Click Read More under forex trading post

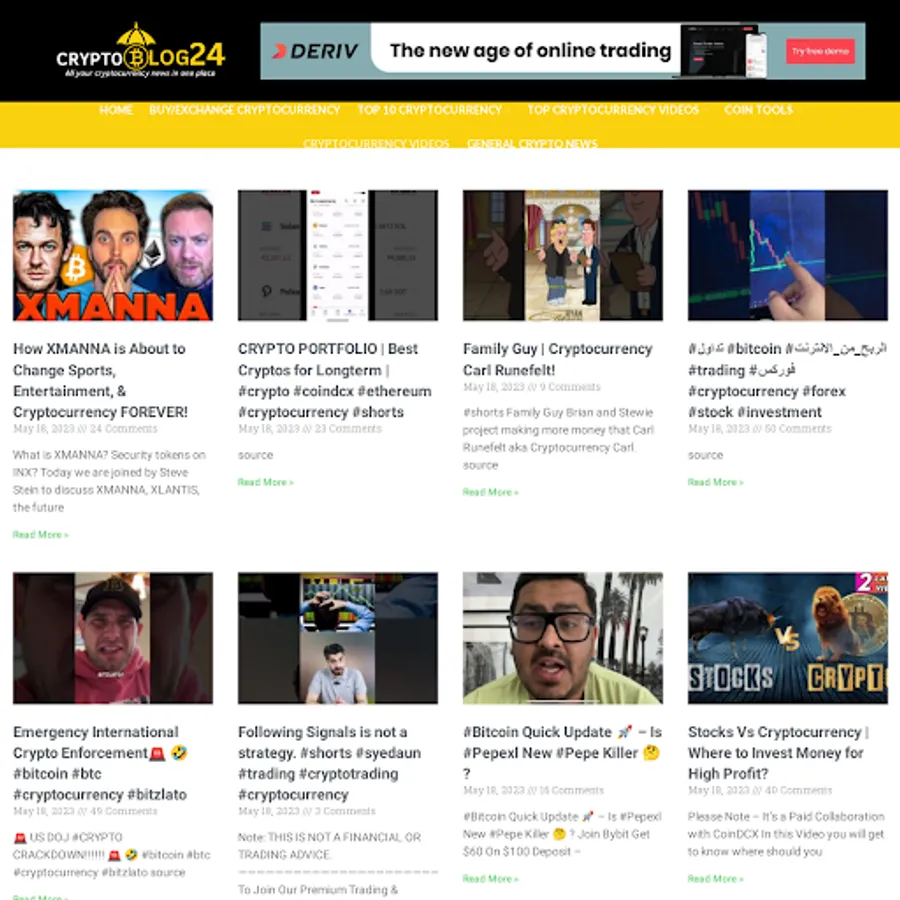pyautogui.click(x=716, y=482)
